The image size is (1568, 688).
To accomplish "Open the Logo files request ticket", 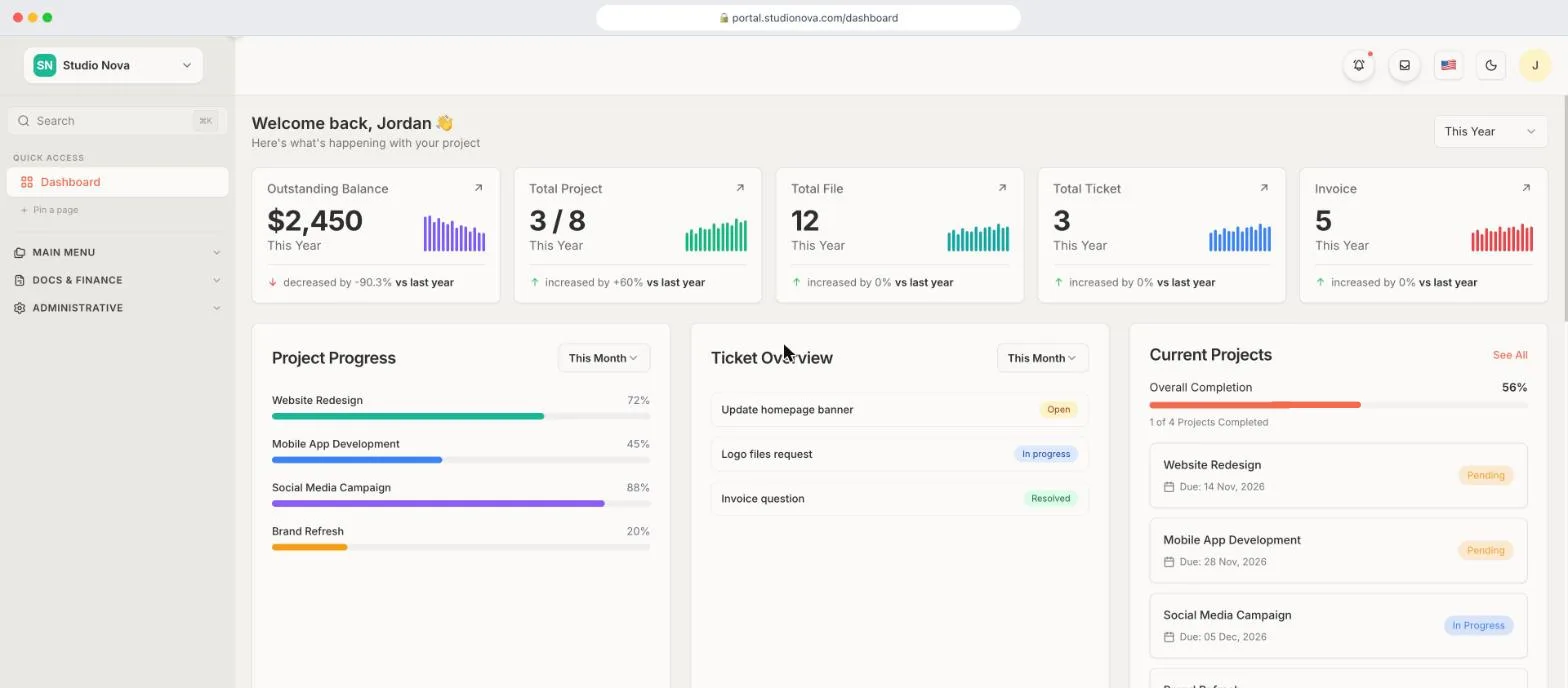I will point(900,454).
